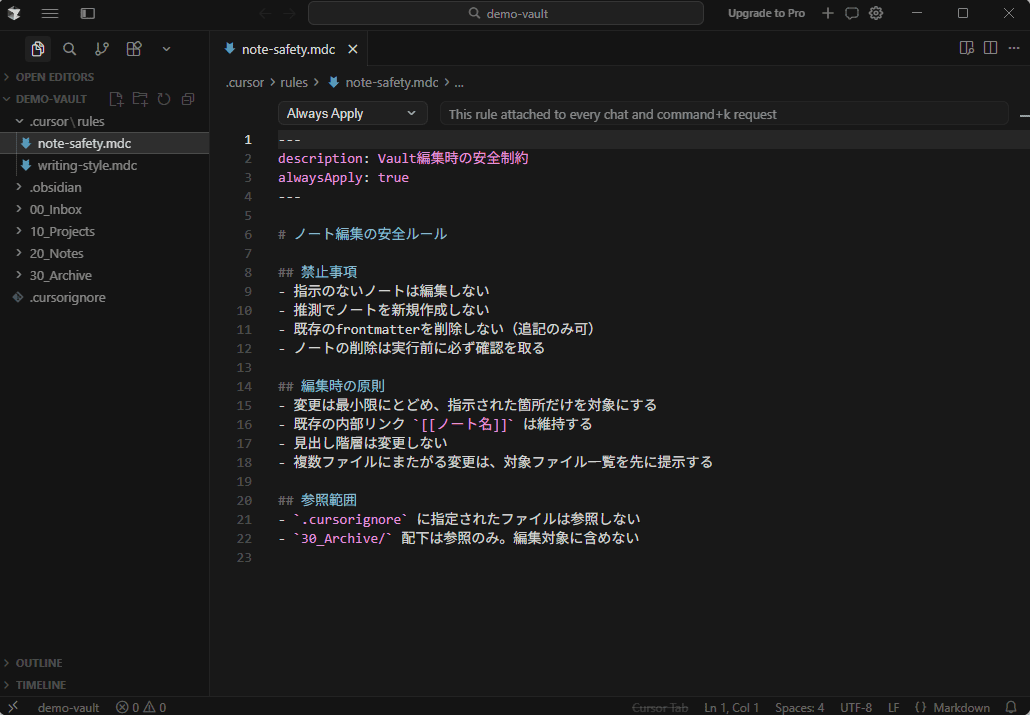Refresh the explorer tree
The width and height of the screenshot is (1030, 715).
pyautogui.click(x=164, y=99)
